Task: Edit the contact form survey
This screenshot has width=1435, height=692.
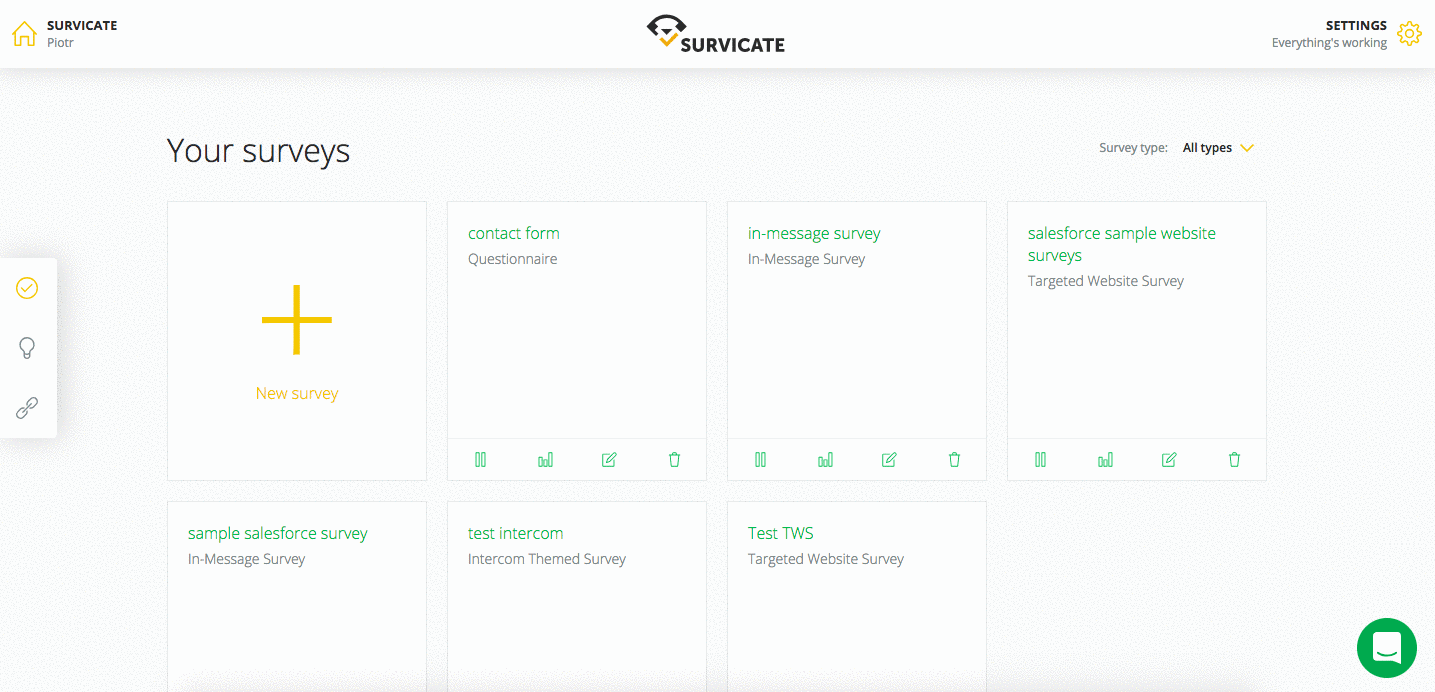Action: [609, 460]
